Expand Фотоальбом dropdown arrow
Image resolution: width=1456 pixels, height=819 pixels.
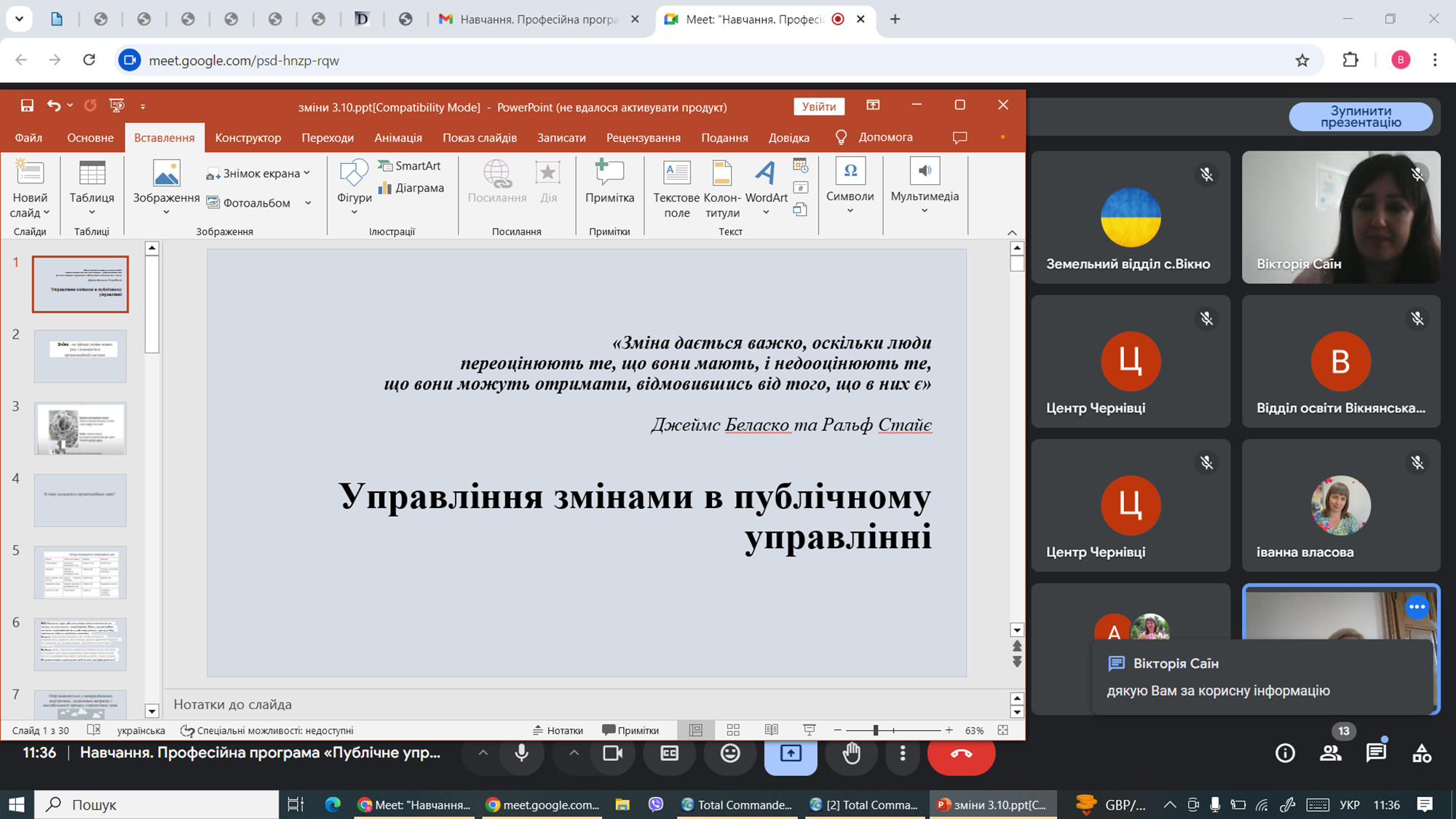coord(308,203)
